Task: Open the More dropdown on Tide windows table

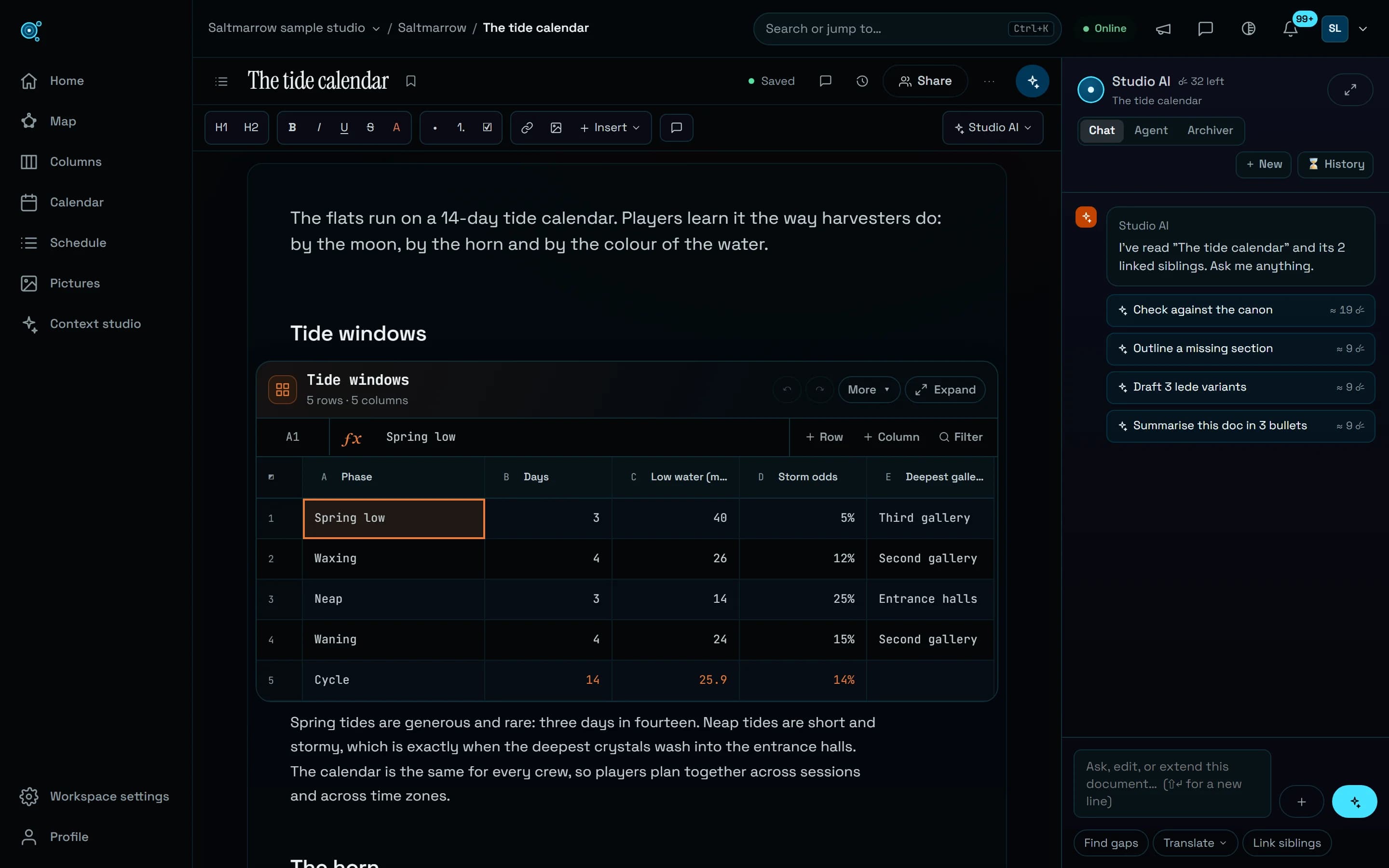Action: pyautogui.click(x=869, y=390)
